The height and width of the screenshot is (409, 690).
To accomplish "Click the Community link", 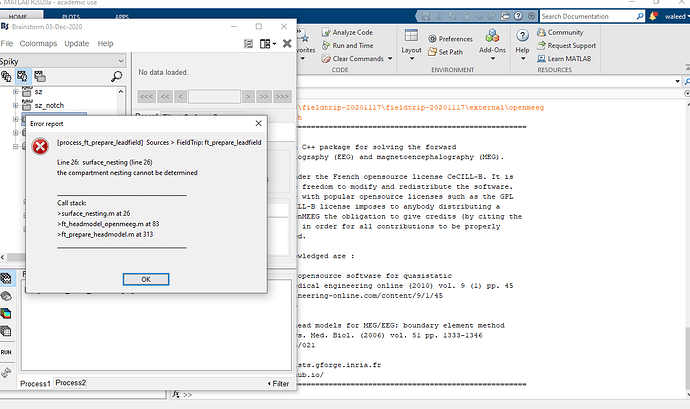I will [560, 32].
